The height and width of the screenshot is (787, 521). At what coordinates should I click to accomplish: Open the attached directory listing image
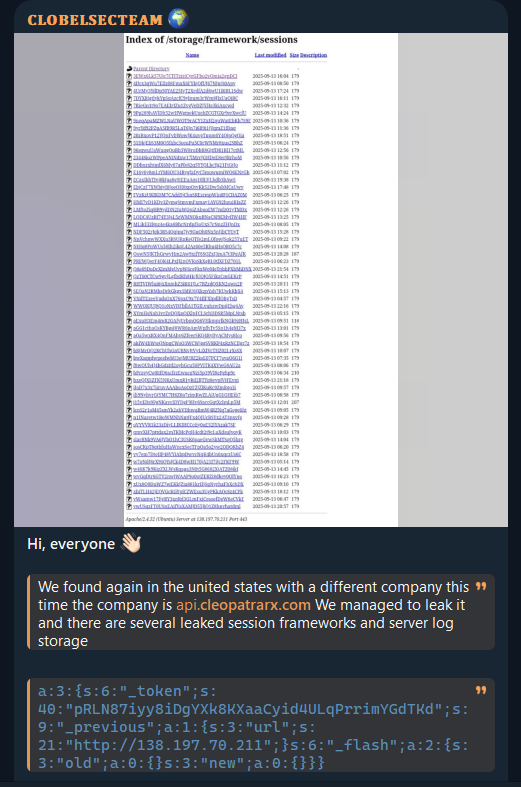[x=261, y=280]
